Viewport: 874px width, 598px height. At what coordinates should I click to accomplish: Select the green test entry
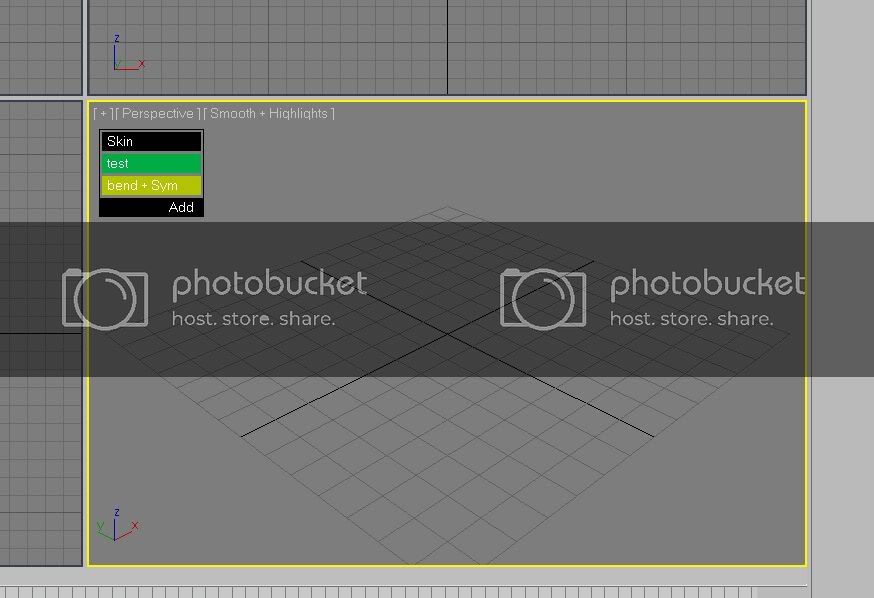point(151,164)
